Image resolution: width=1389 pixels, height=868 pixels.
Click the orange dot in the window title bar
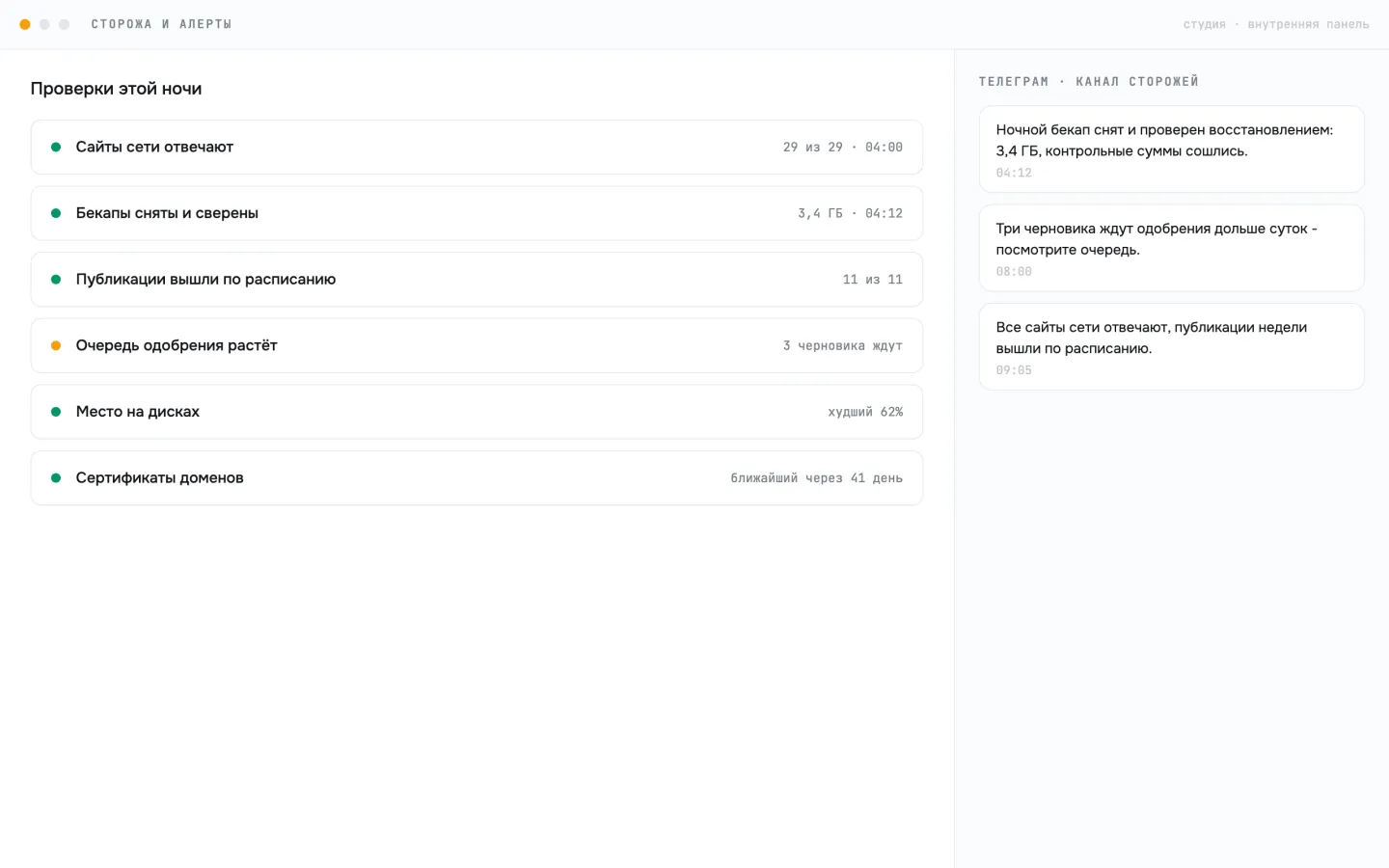pos(25,24)
